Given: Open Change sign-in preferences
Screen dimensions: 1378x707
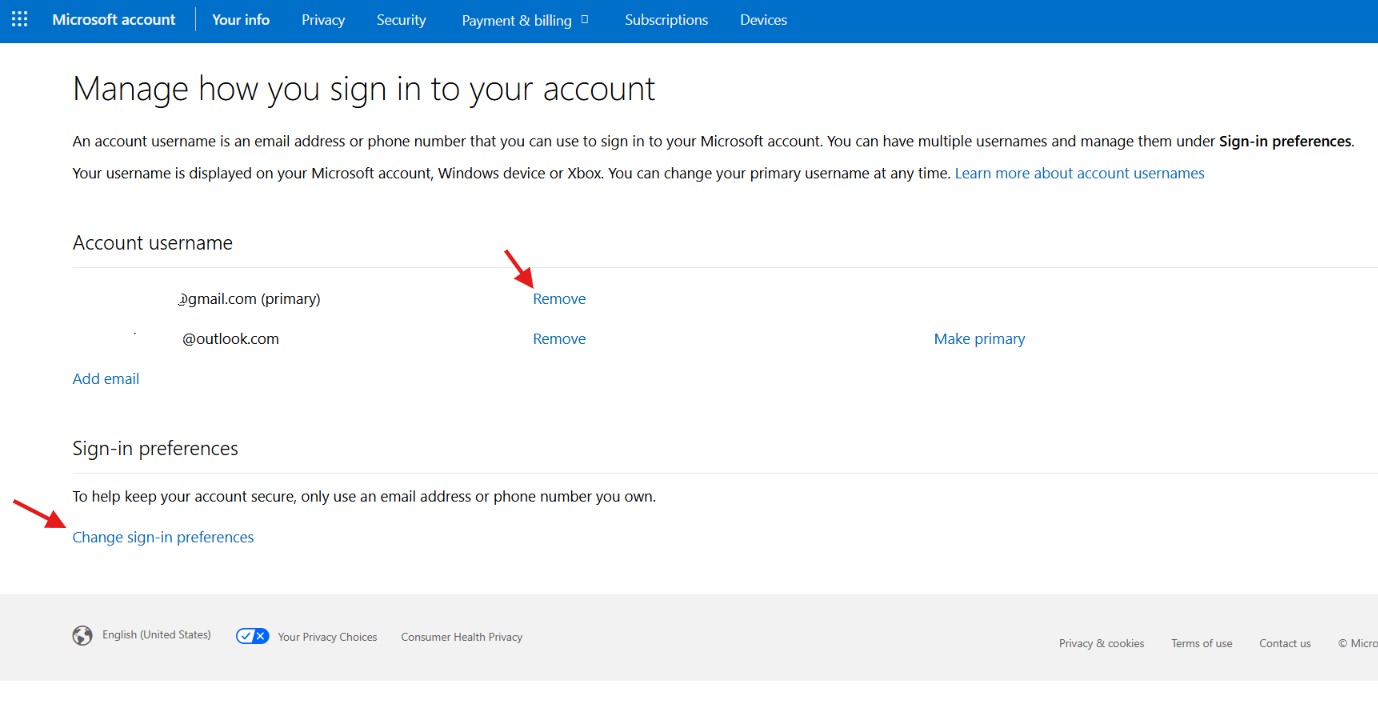Looking at the screenshot, I should point(163,537).
